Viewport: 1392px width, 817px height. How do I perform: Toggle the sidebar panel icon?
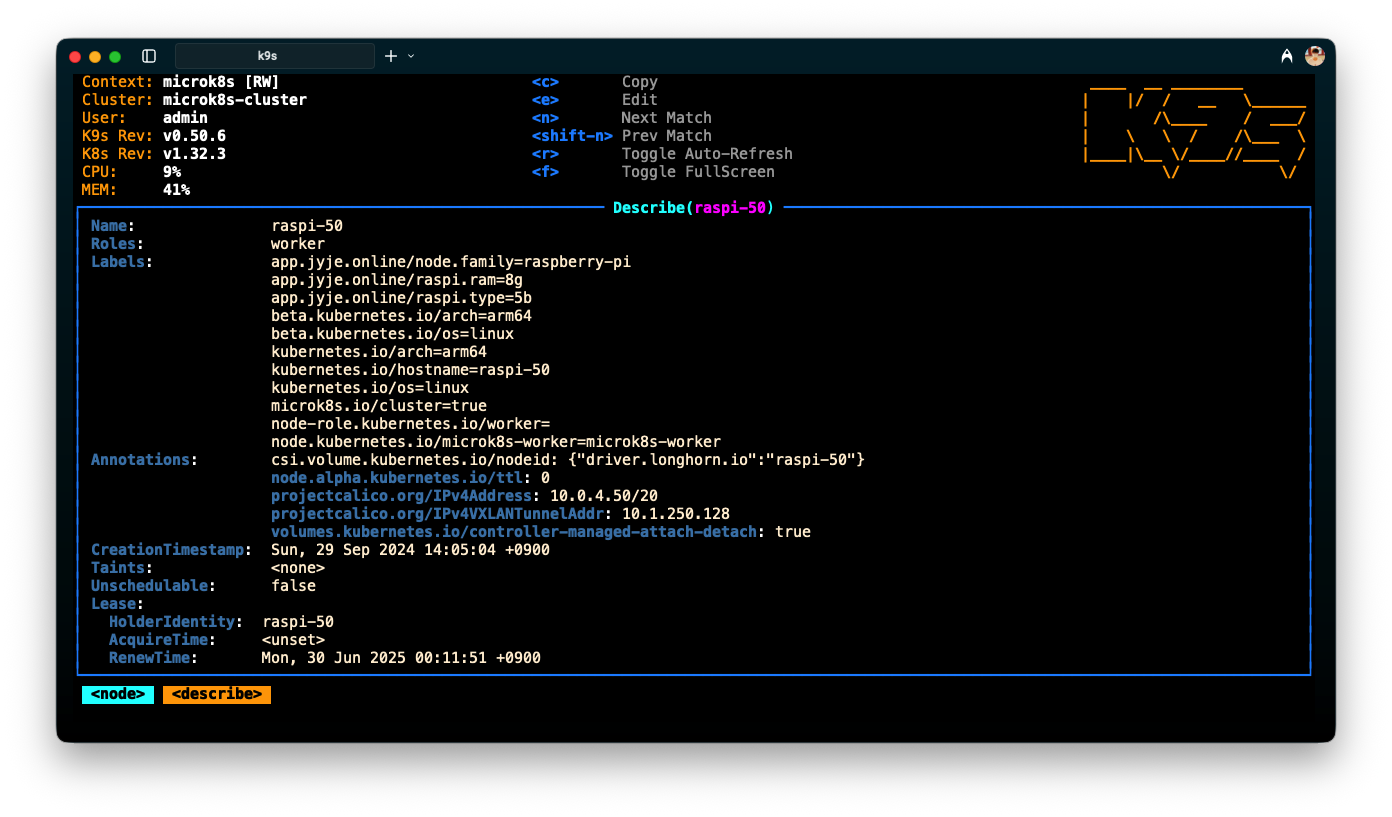point(149,56)
